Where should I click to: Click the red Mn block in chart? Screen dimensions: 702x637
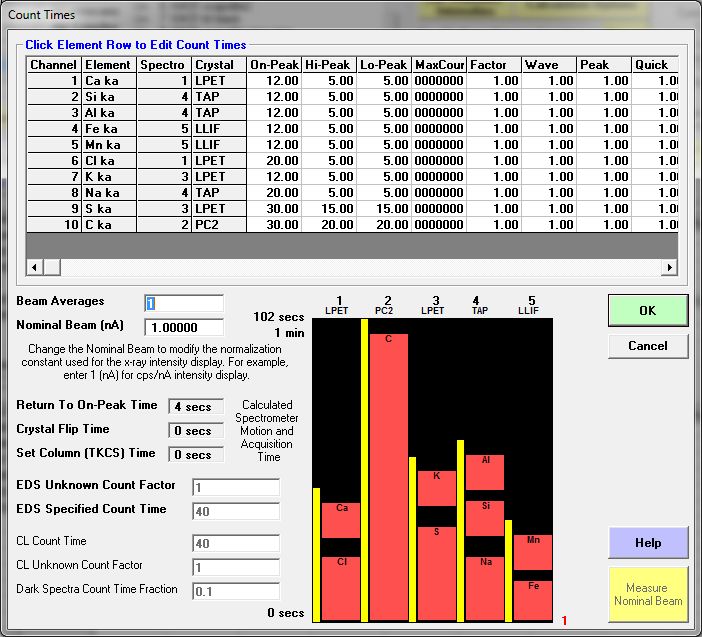click(x=533, y=553)
